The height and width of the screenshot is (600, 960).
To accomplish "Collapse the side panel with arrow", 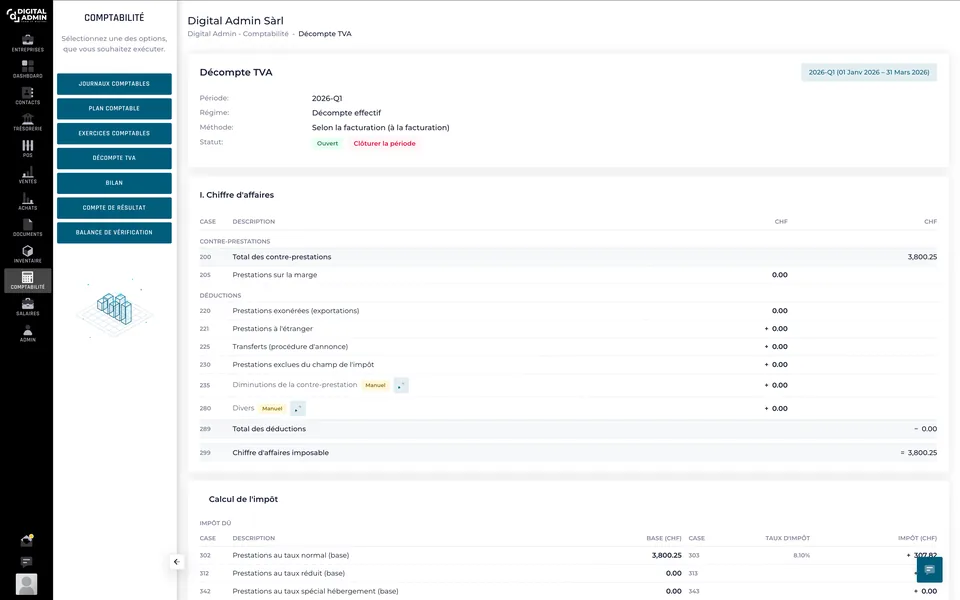I will 176,561.
